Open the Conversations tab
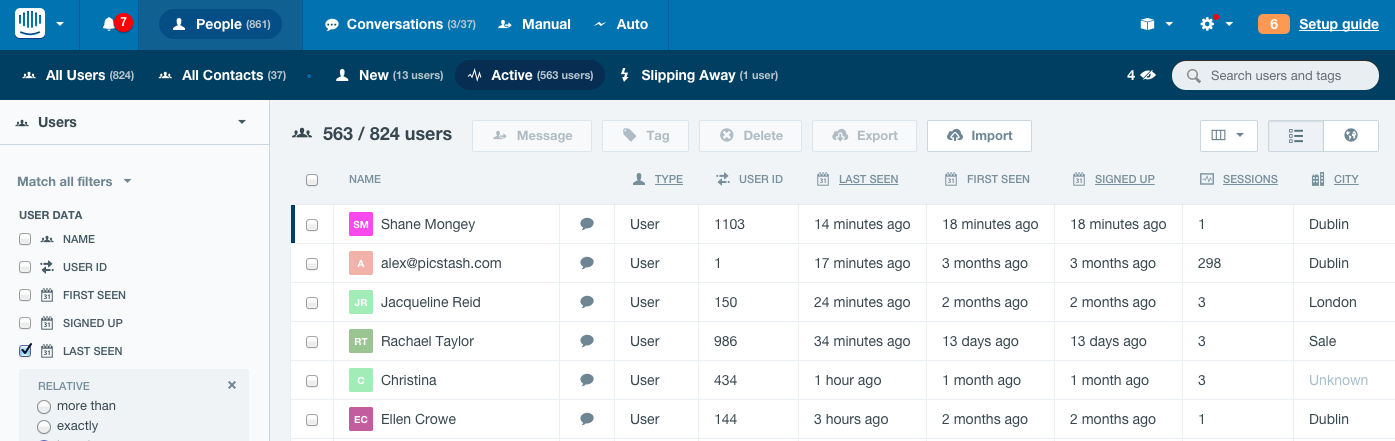1395x441 pixels. click(x=400, y=24)
